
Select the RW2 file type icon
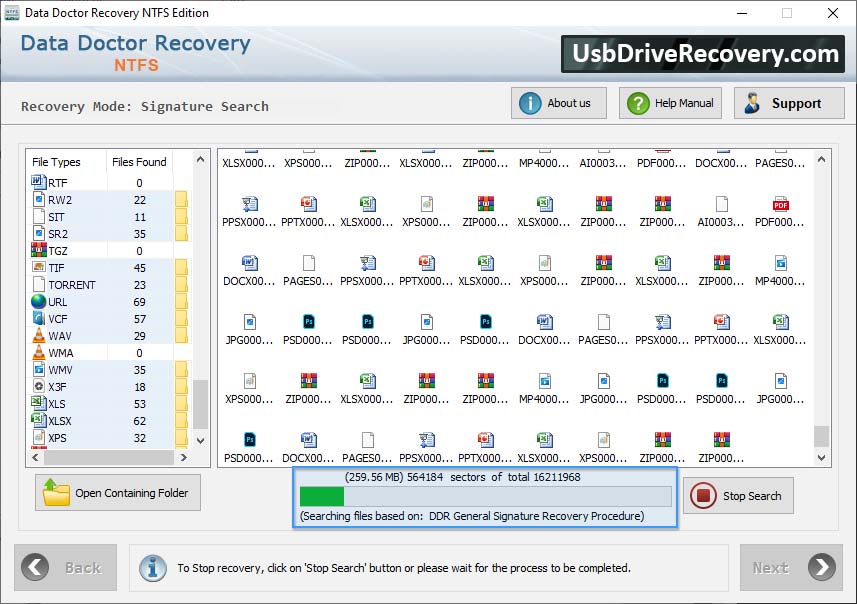click(x=39, y=199)
